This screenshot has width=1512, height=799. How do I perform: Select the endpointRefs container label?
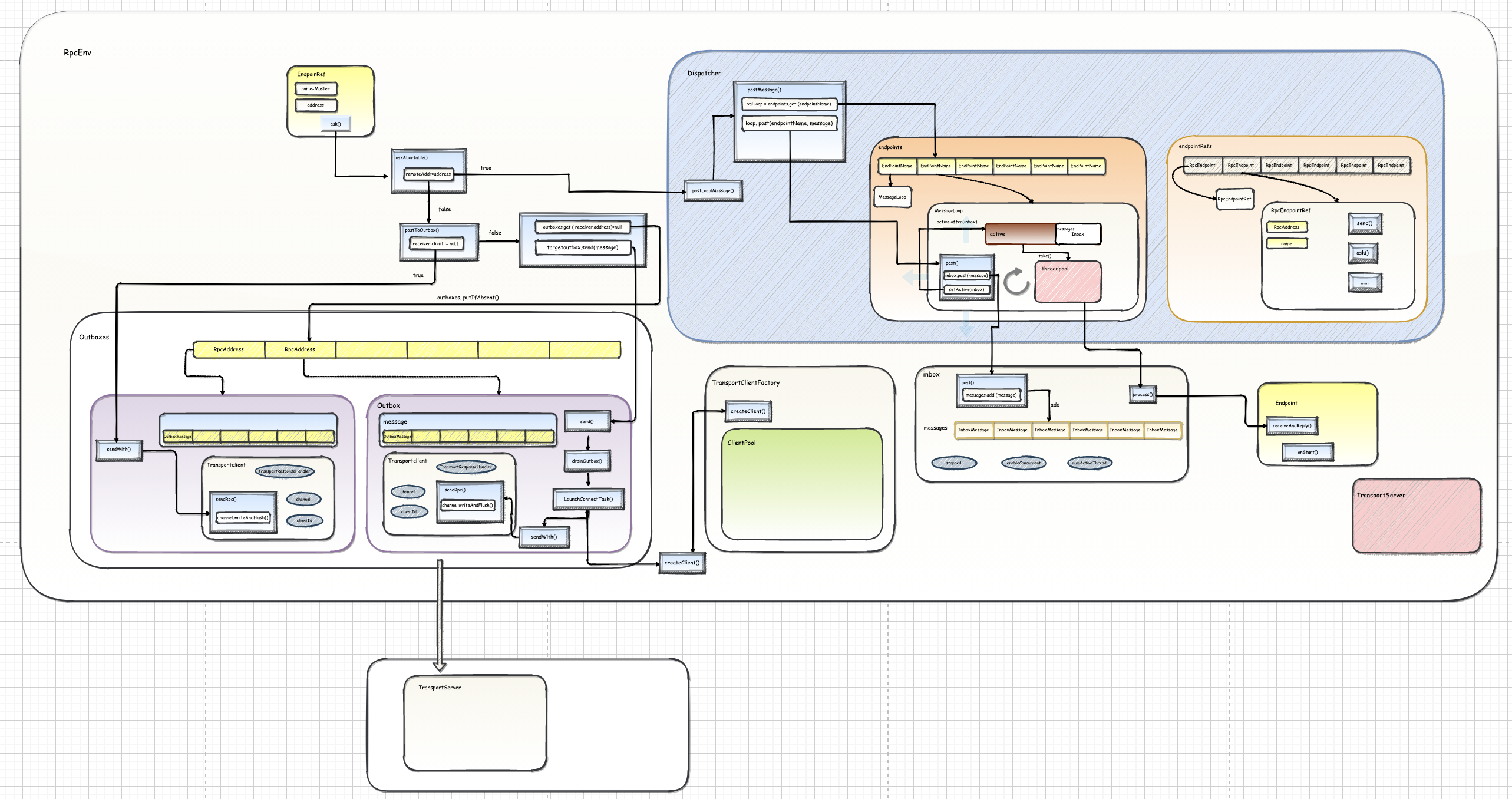(1195, 146)
